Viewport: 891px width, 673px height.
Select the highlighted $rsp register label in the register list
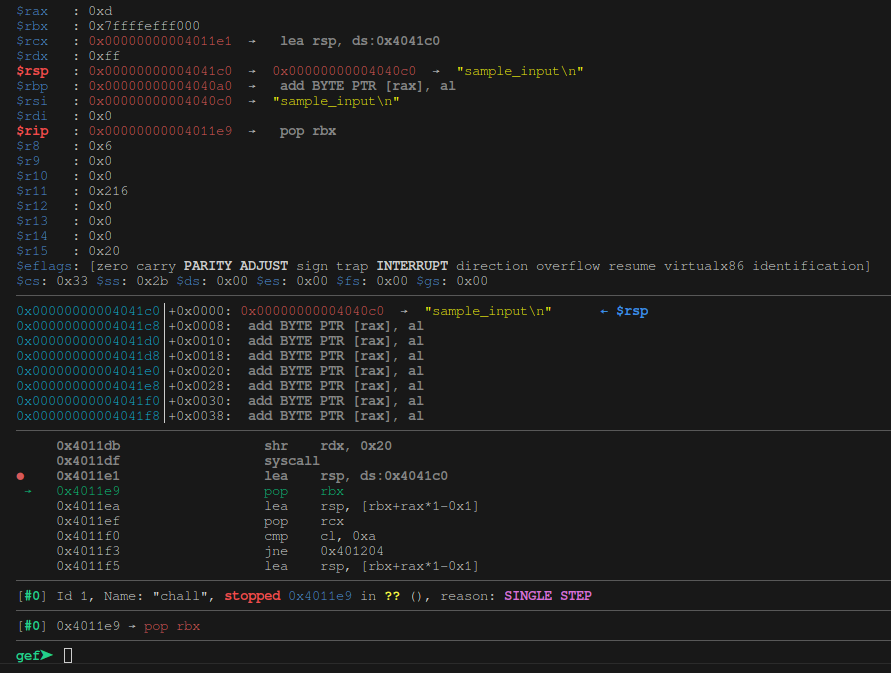tap(32, 71)
